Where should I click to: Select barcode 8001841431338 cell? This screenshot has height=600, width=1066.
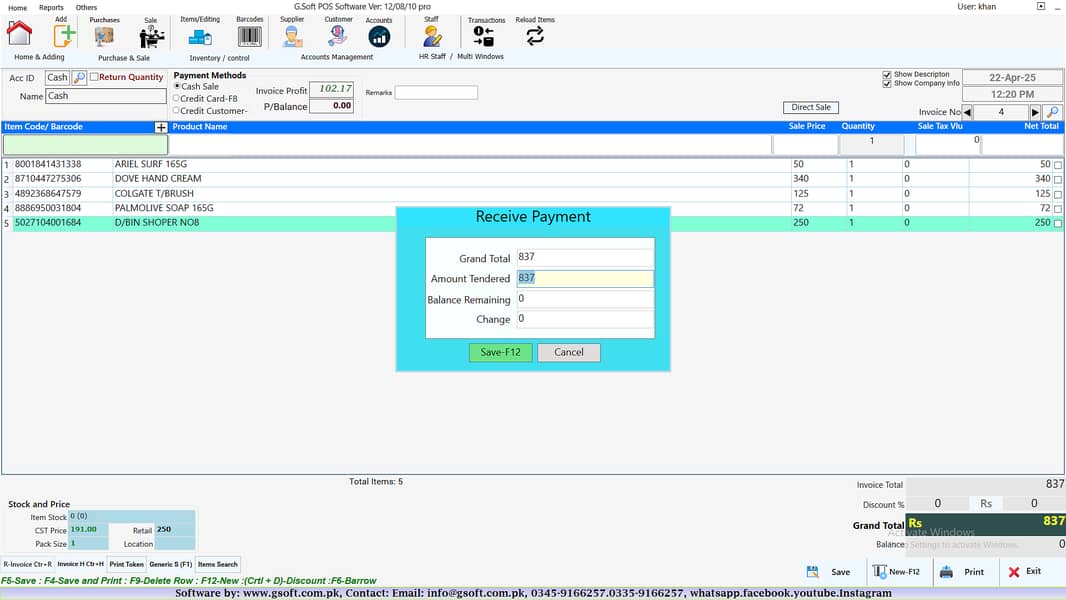coord(63,164)
